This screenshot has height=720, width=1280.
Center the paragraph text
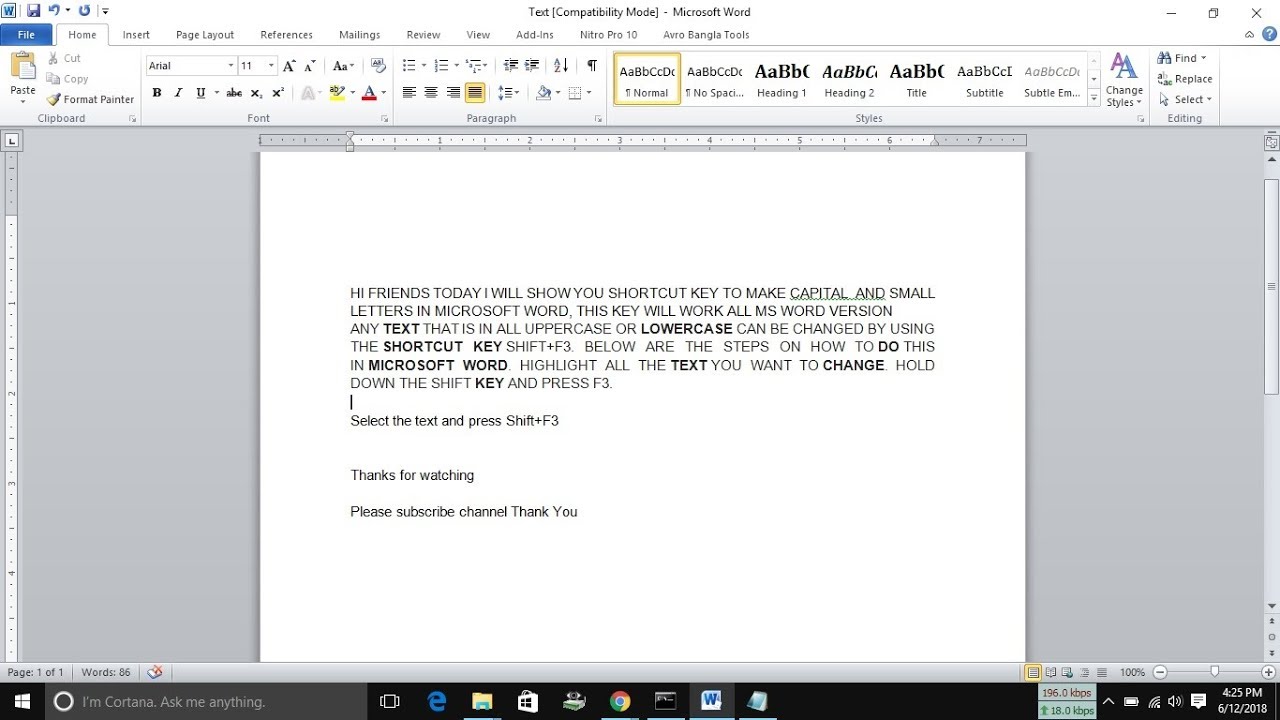[431, 93]
